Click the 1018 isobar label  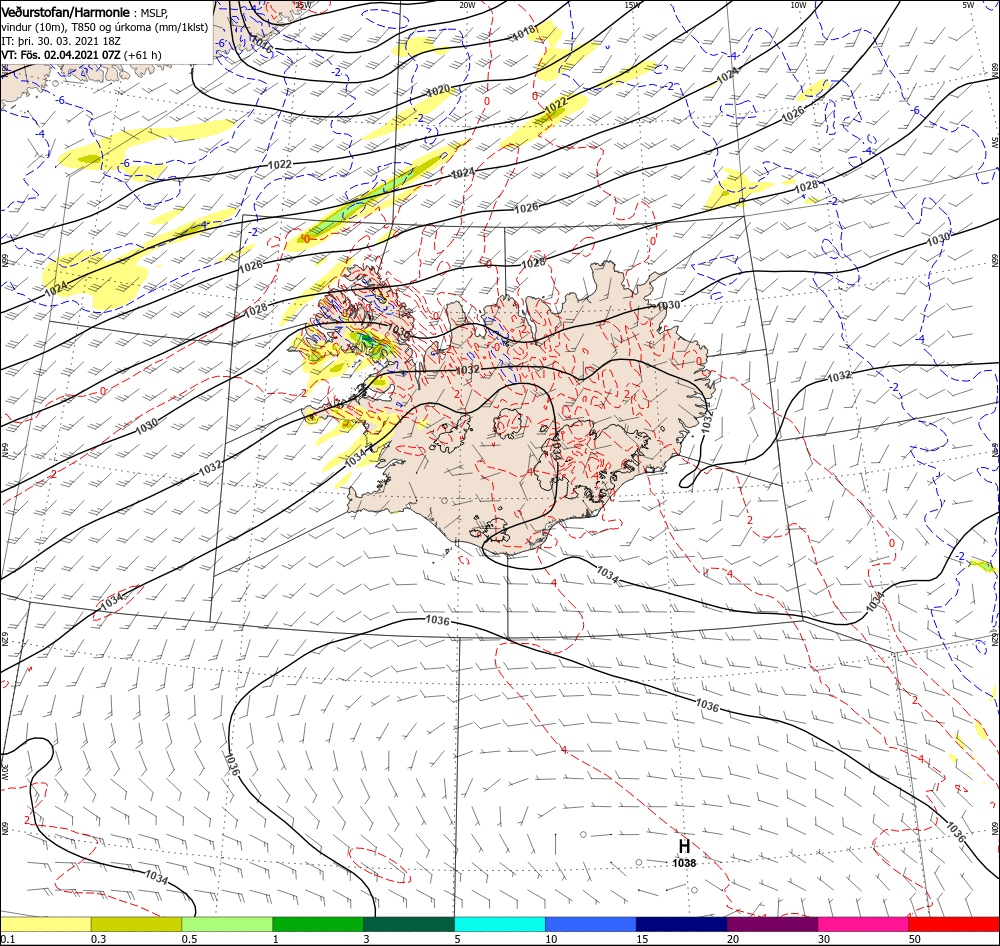coord(524,33)
